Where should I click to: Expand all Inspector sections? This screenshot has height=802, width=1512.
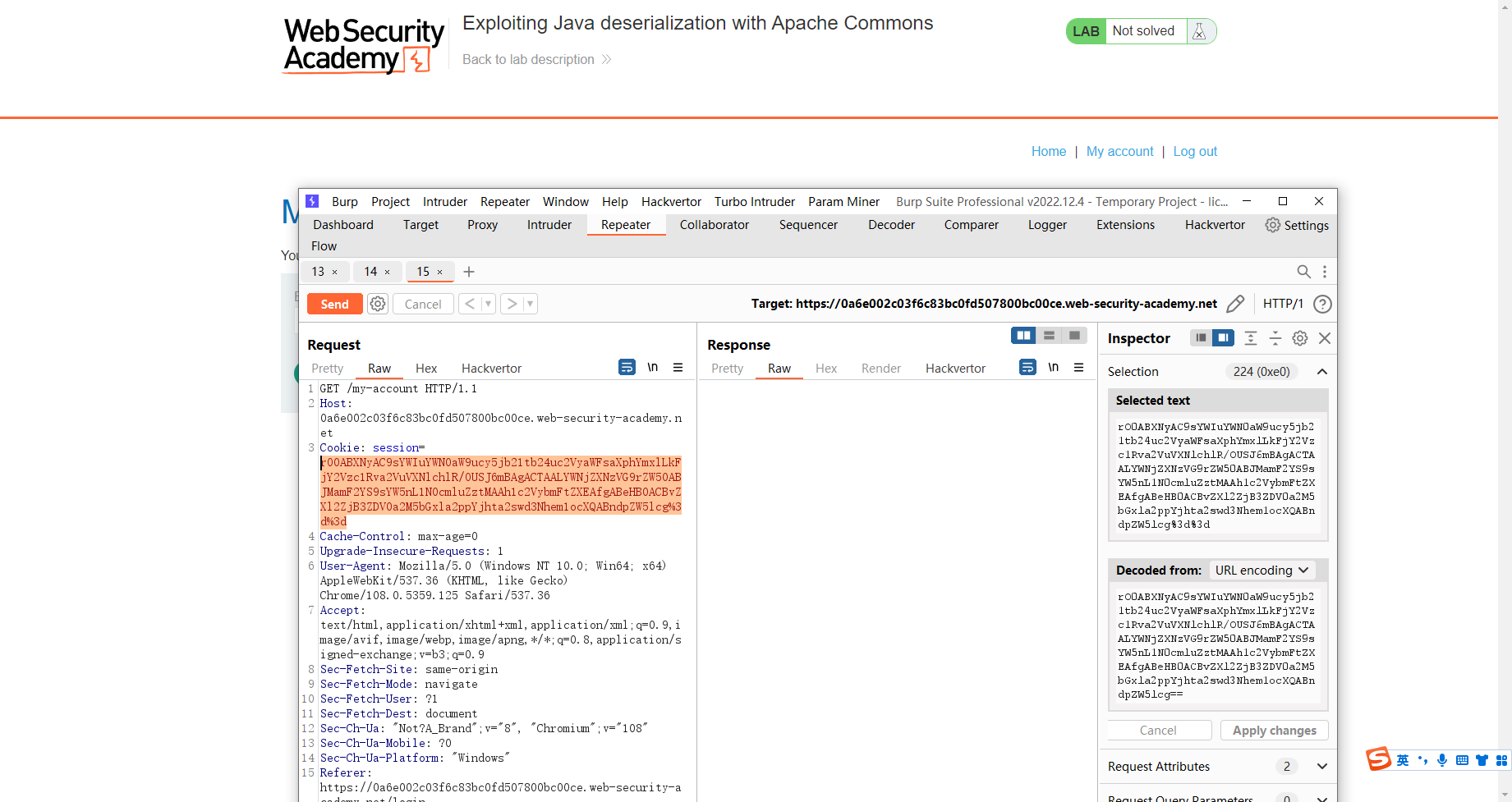pyautogui.click(x=1251, y=337)
